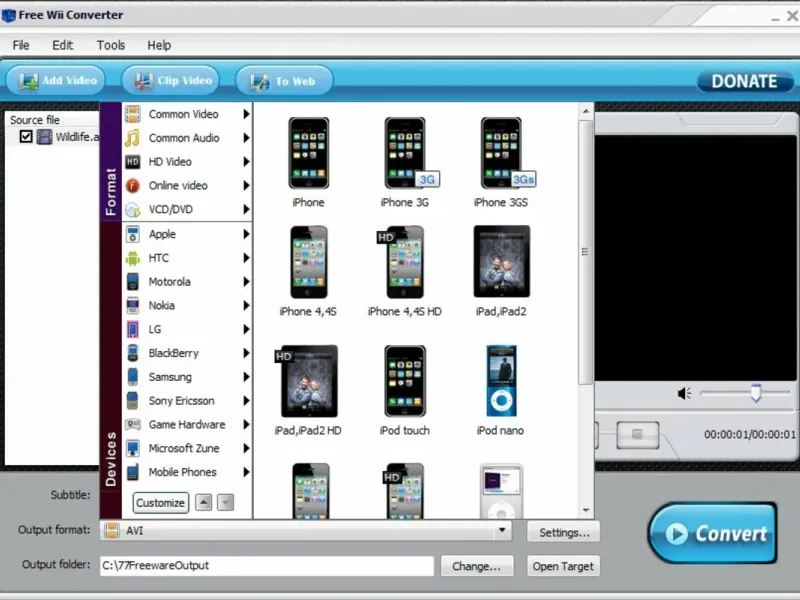Click the HTC android icon

pyautogui.click(x=133, y=258)
